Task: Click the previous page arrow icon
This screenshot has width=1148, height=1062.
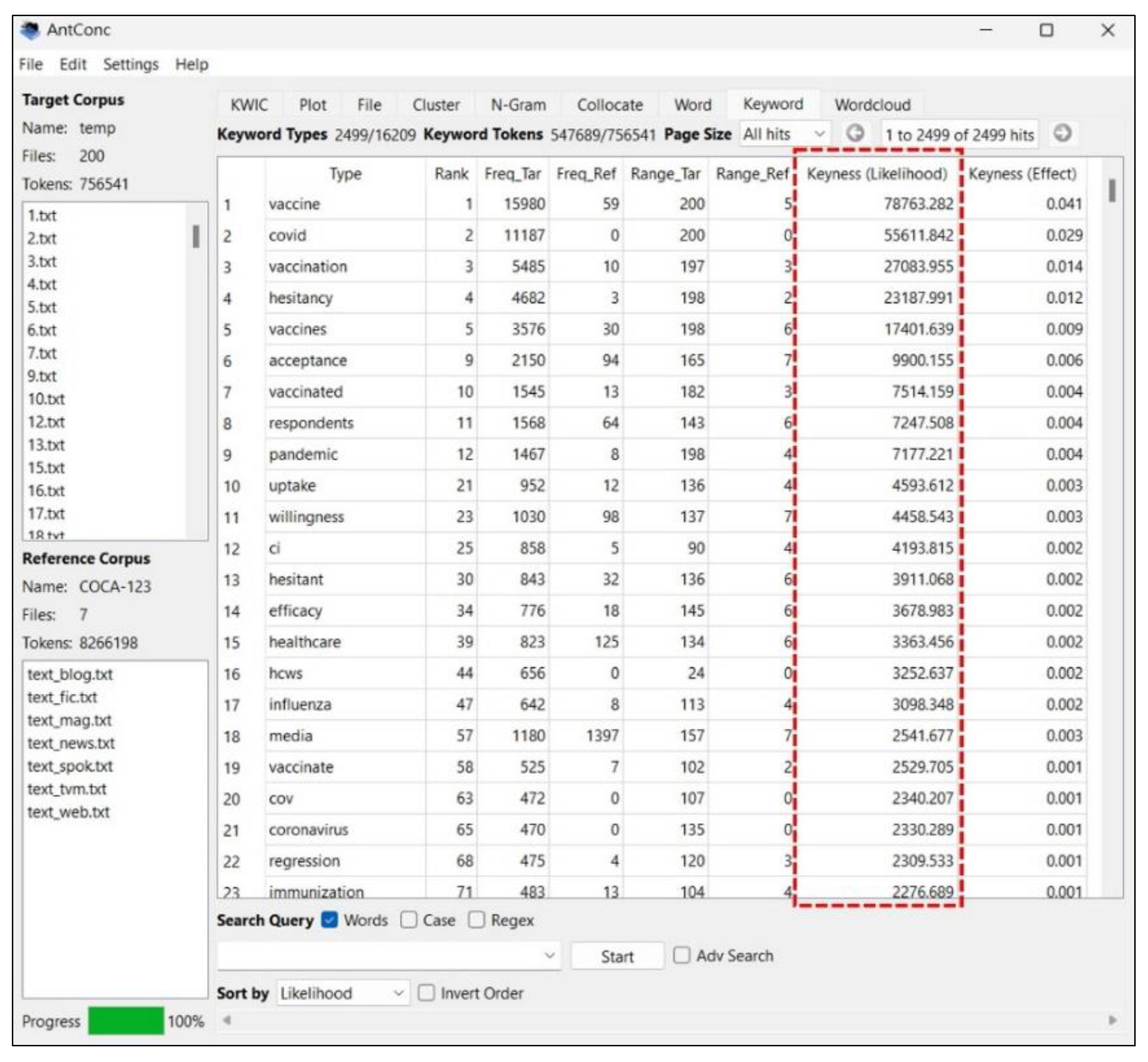Action: click(x=855, y=133)
